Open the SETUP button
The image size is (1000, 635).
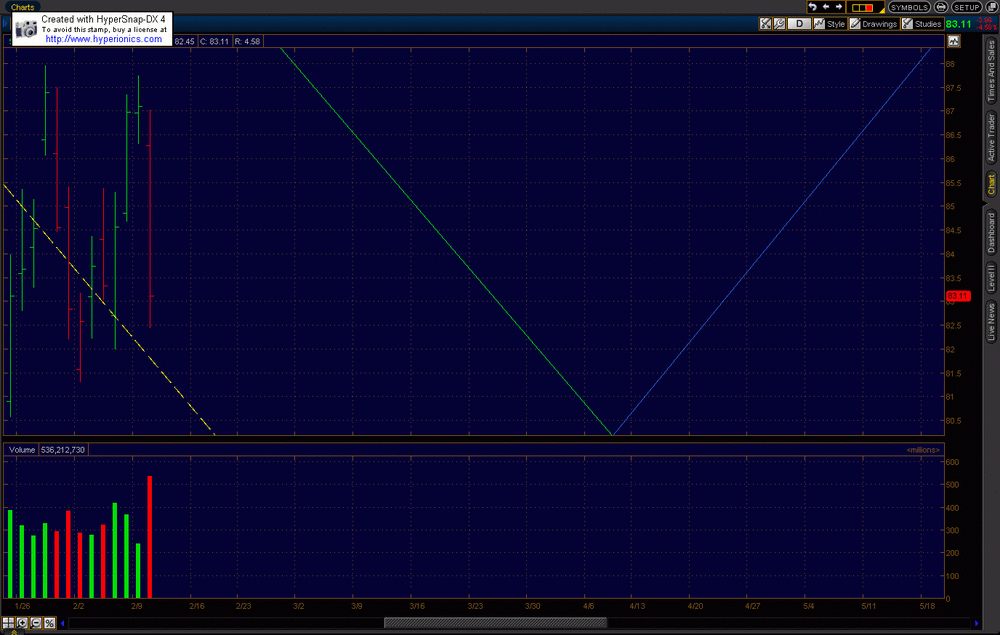click(966, 7)
